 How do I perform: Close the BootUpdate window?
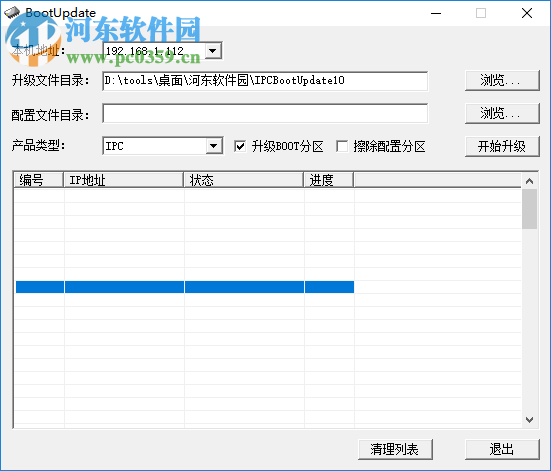(x=527, y=13)
